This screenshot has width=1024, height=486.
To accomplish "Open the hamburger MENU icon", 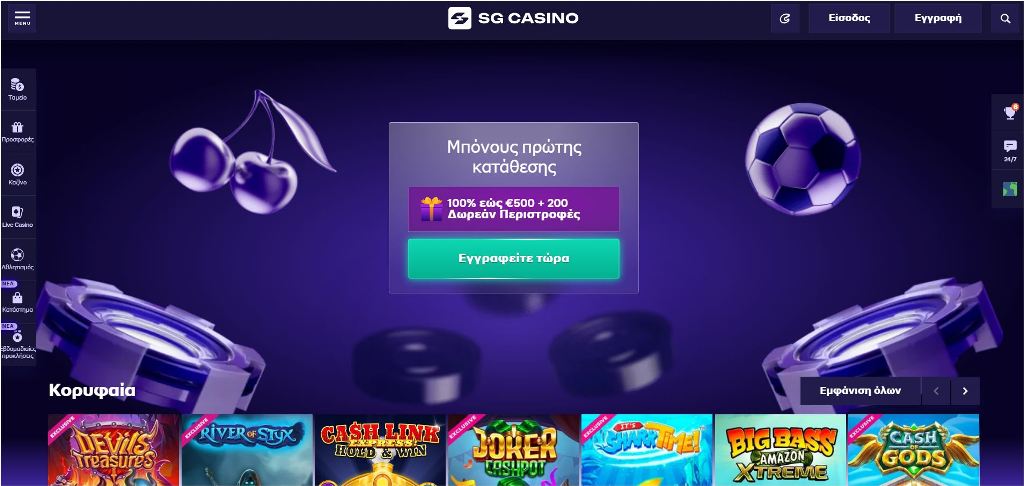I will click(x=22, y=18).
